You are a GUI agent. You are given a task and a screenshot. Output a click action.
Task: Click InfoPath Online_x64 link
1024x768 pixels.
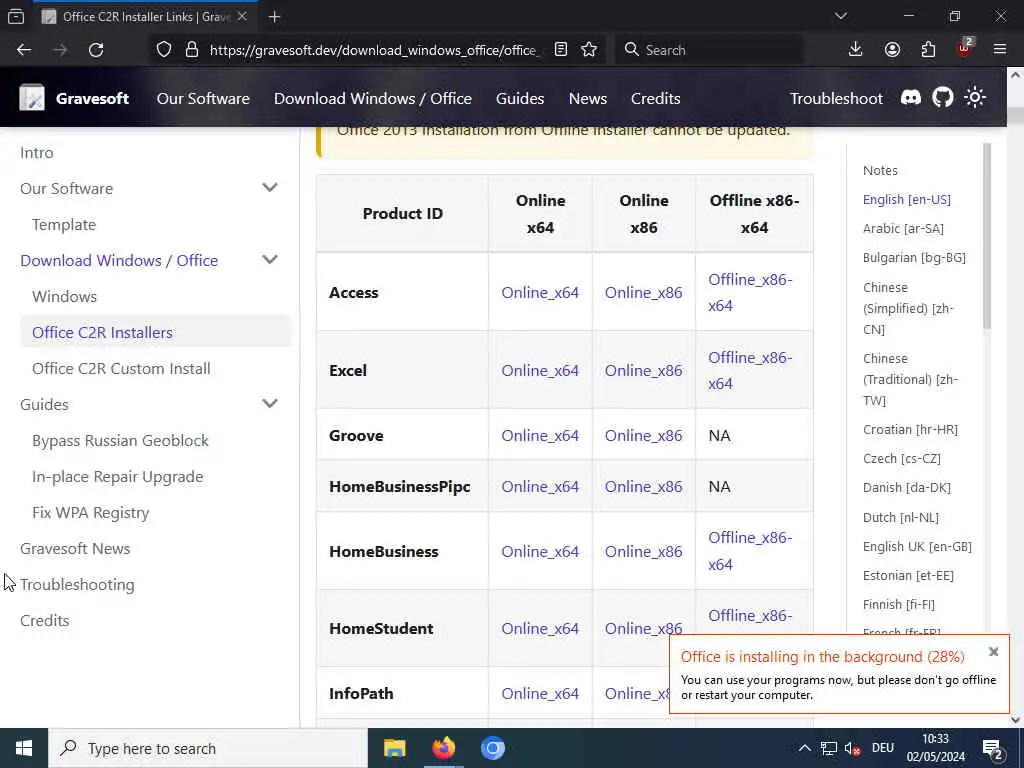(x=540, y=694)
